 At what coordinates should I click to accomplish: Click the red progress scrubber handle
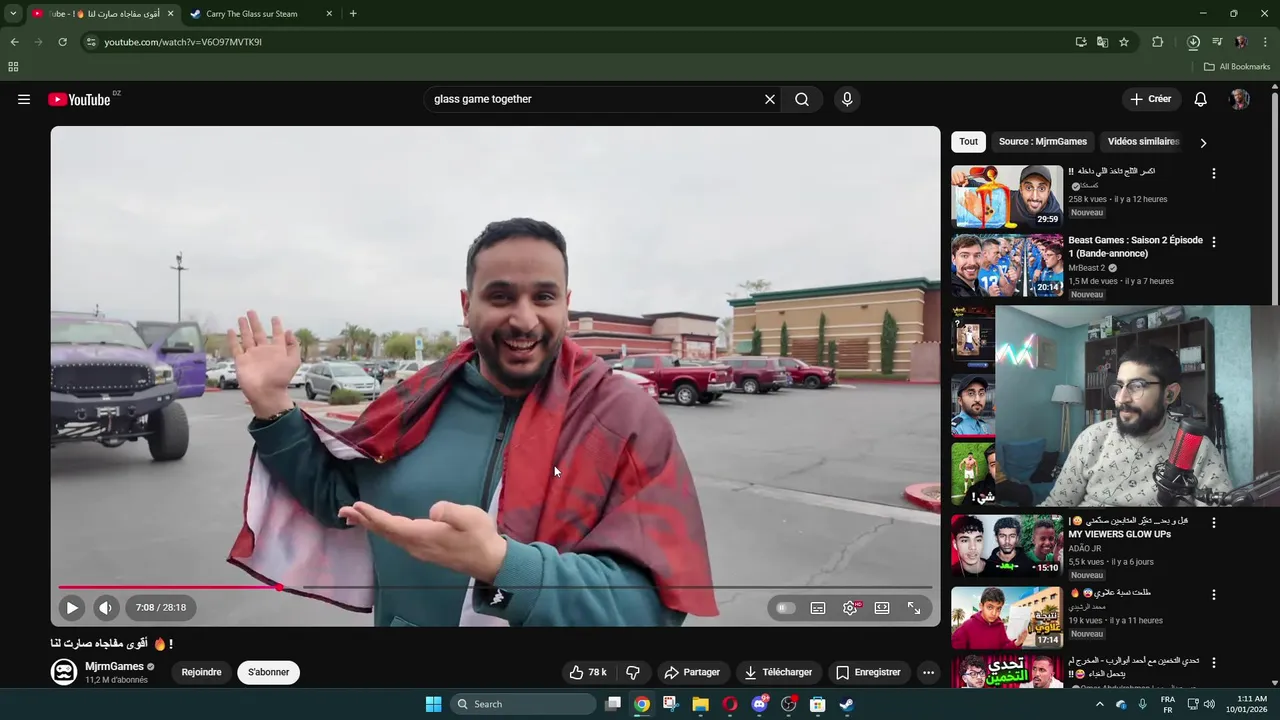click(x=279, y=587)
